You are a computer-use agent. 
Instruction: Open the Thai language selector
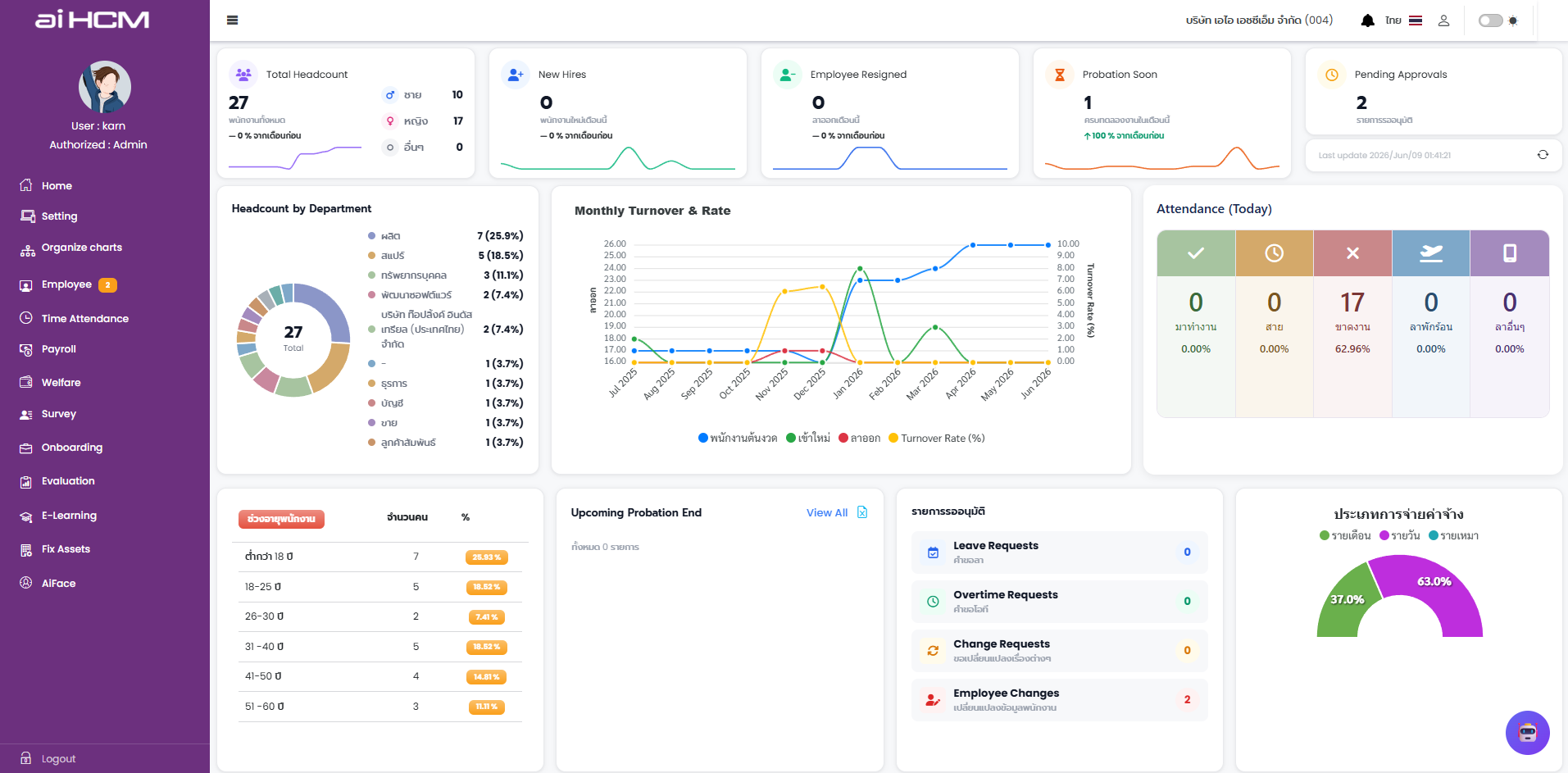pos(1403,20)
